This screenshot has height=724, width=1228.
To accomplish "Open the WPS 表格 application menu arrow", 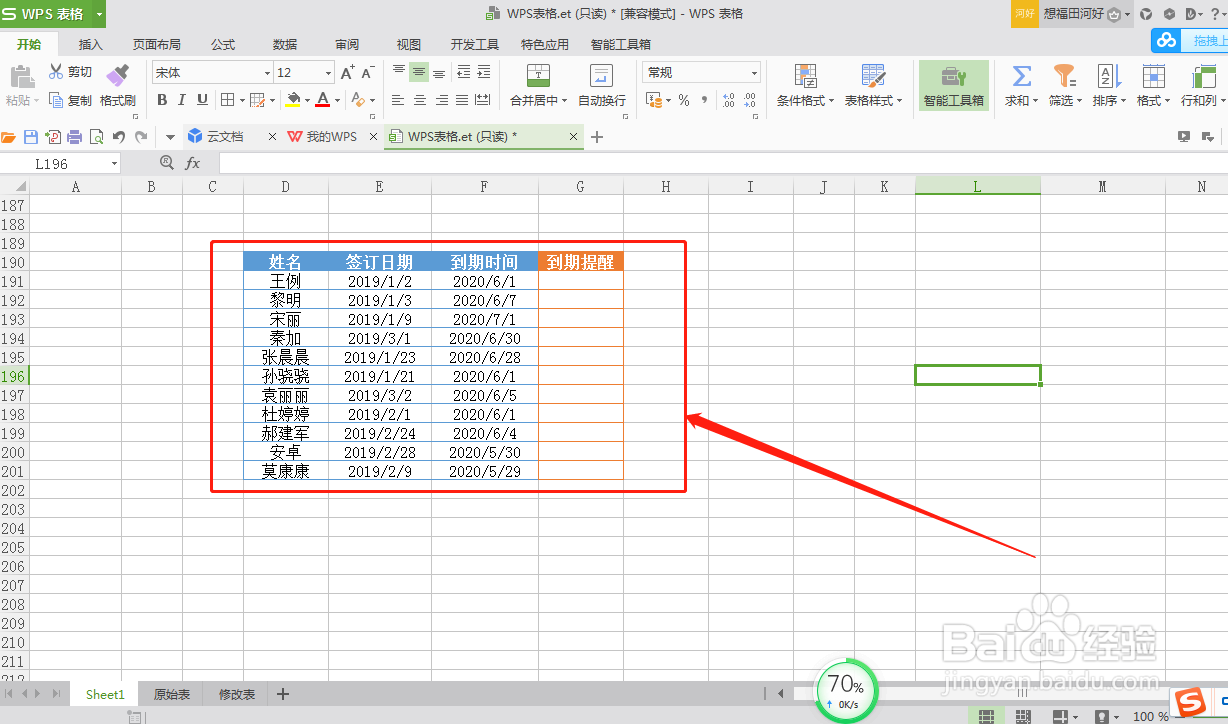I will (x=98, y=14).
